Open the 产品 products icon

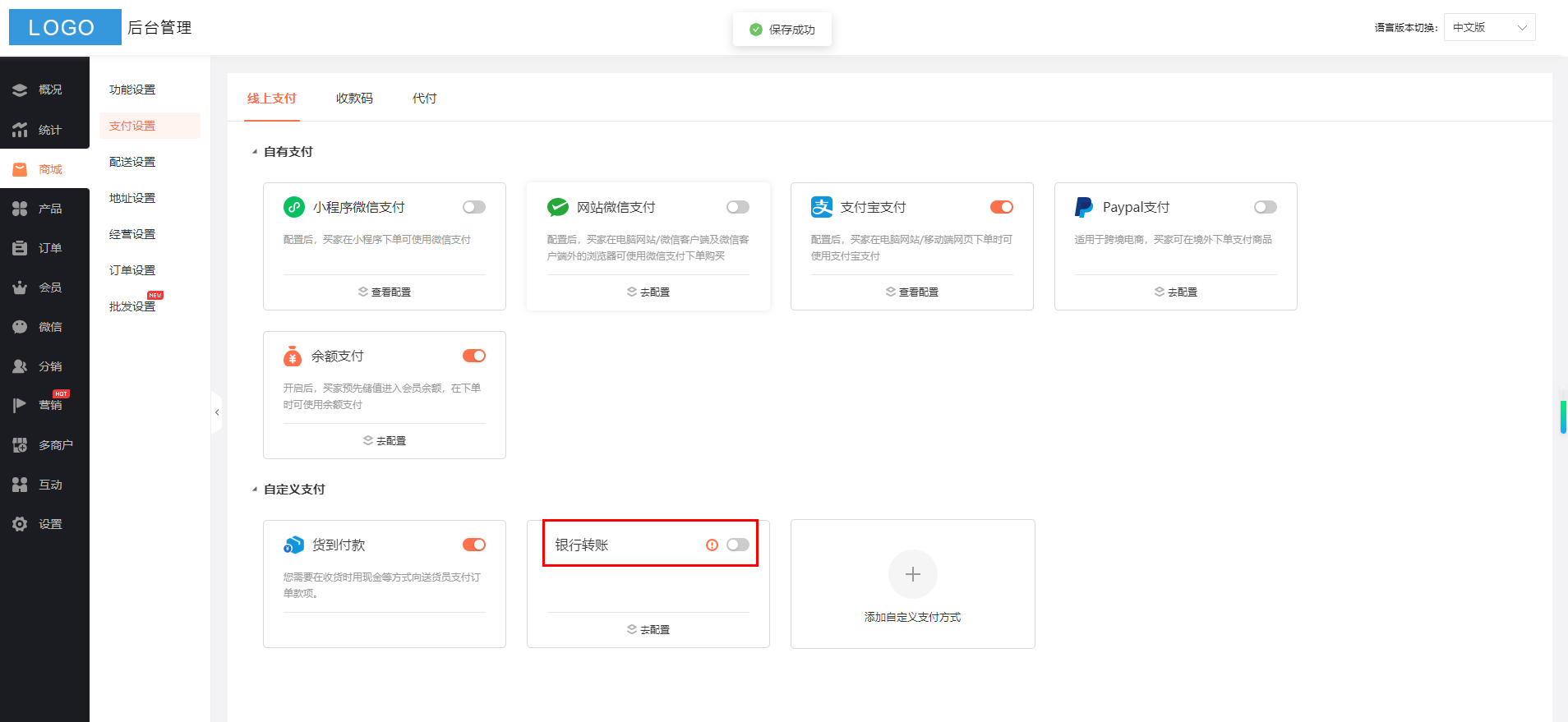tap(20, 209)
